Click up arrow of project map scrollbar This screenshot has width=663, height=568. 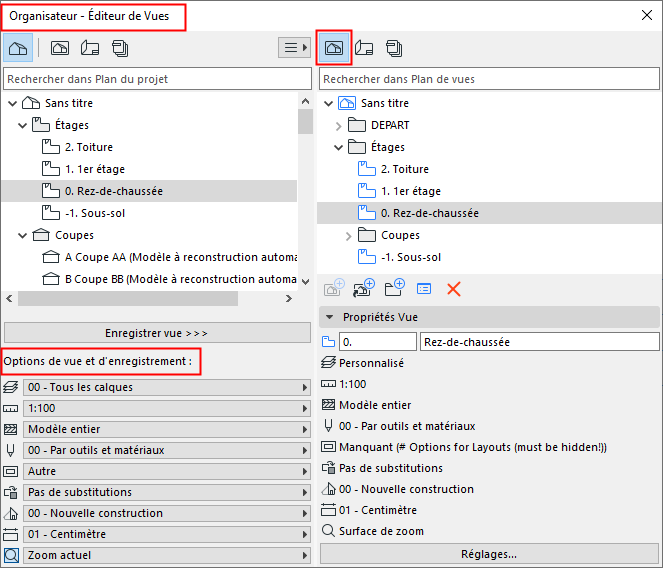(305, 102)
